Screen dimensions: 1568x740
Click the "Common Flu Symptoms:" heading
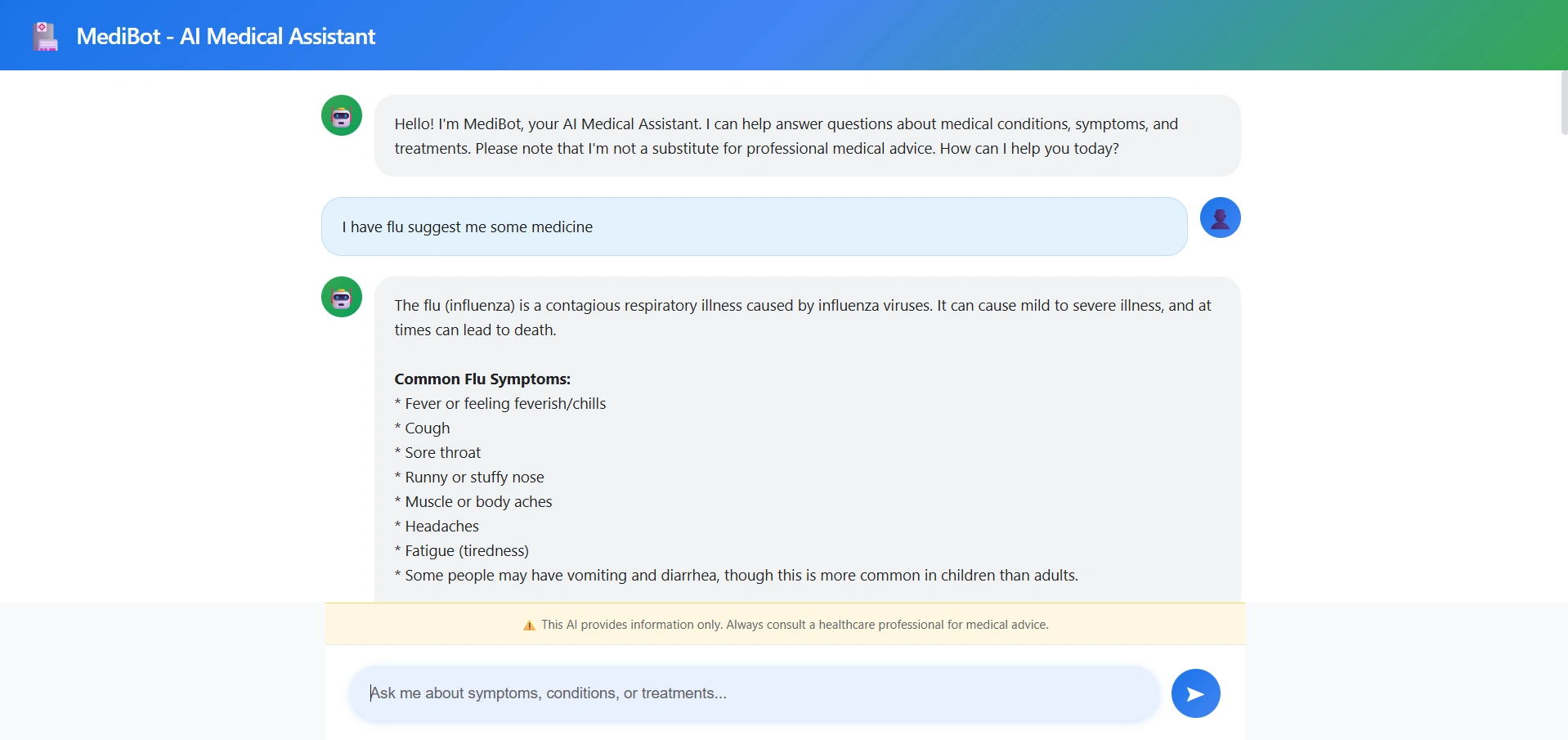point(482,379)
